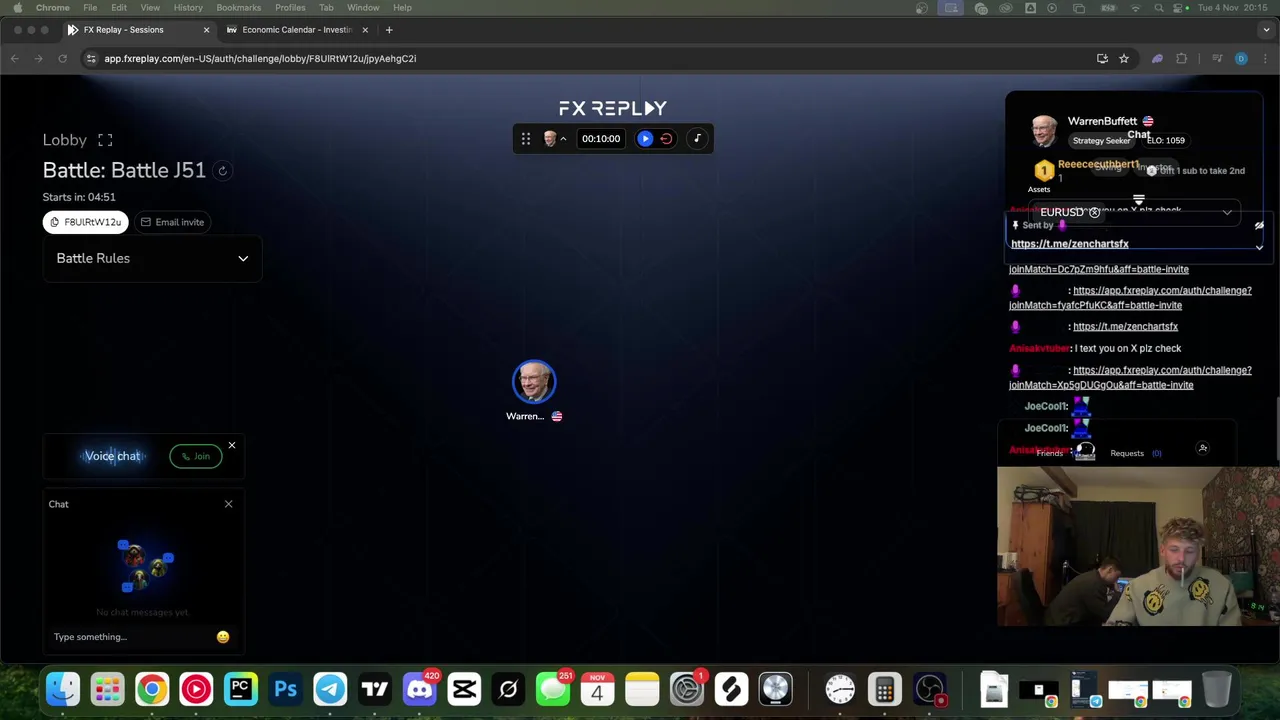
Task: Select WarrenBuffett avatar in lobby center
Action: click(534, 382)
